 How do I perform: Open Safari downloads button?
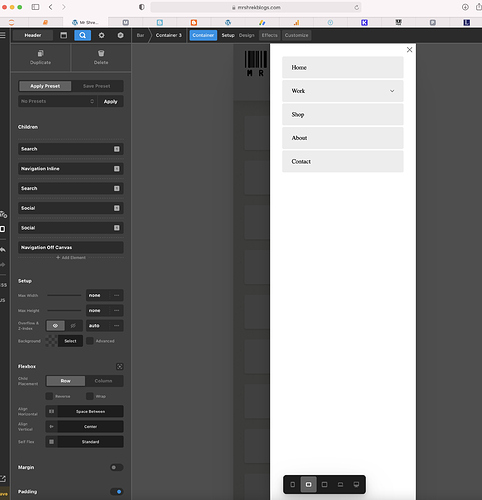465,7
